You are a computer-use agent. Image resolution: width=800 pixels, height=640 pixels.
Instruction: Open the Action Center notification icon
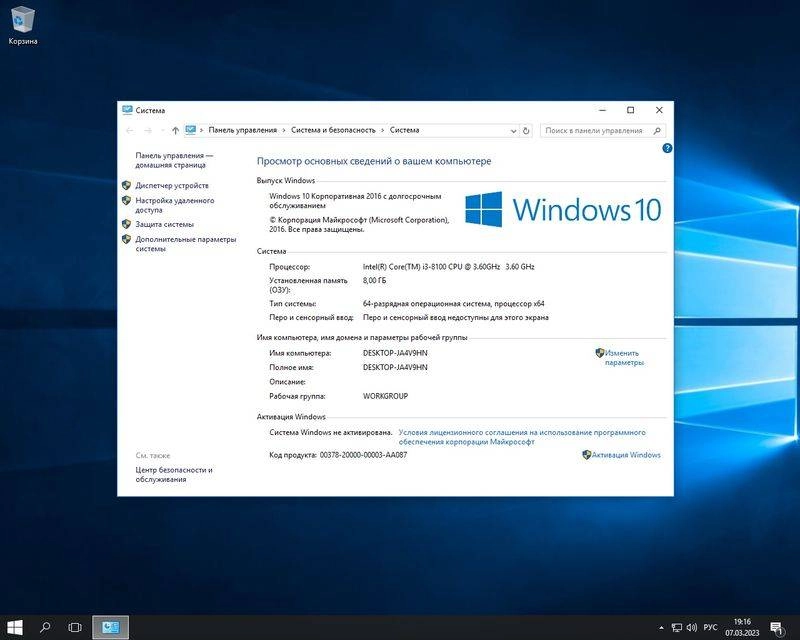[777, 628]
